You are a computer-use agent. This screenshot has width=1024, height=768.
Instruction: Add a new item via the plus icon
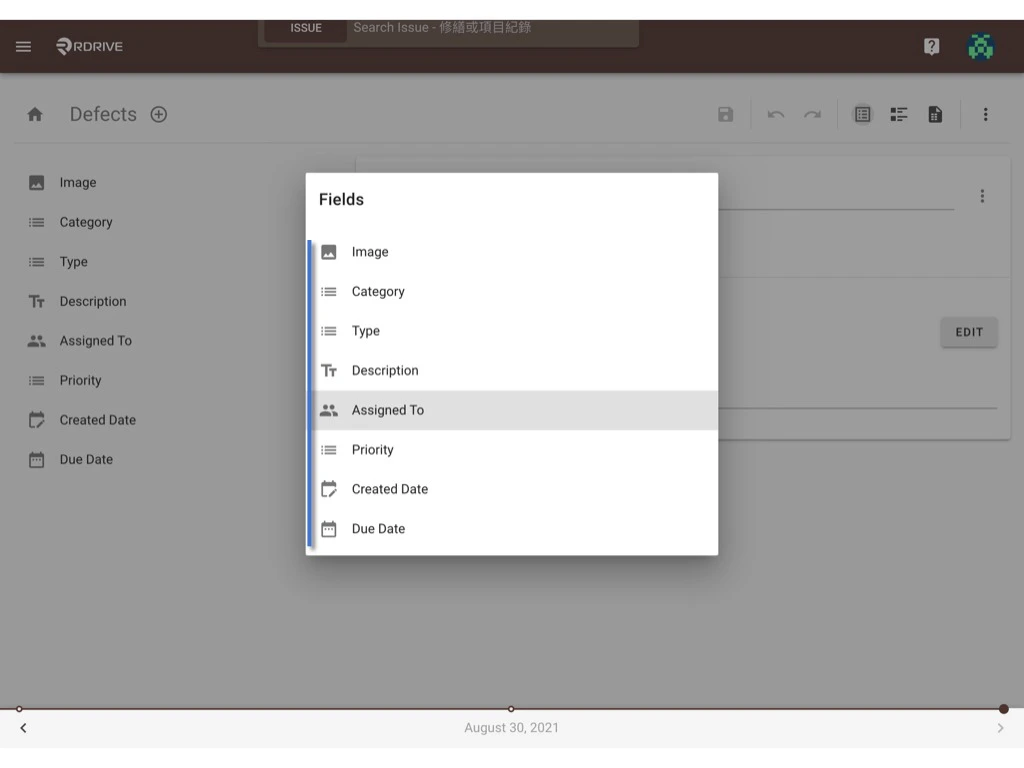tap(158, 114)
